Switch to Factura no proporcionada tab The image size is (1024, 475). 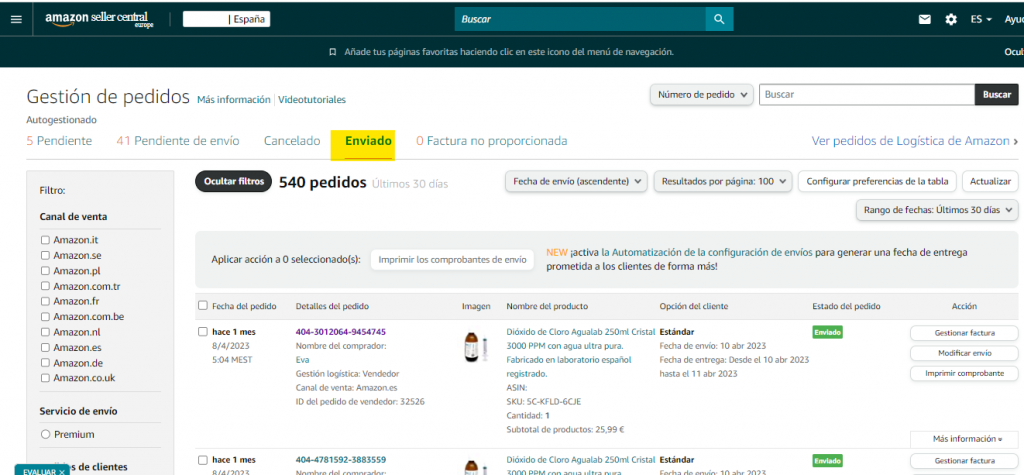coord(492,140)
